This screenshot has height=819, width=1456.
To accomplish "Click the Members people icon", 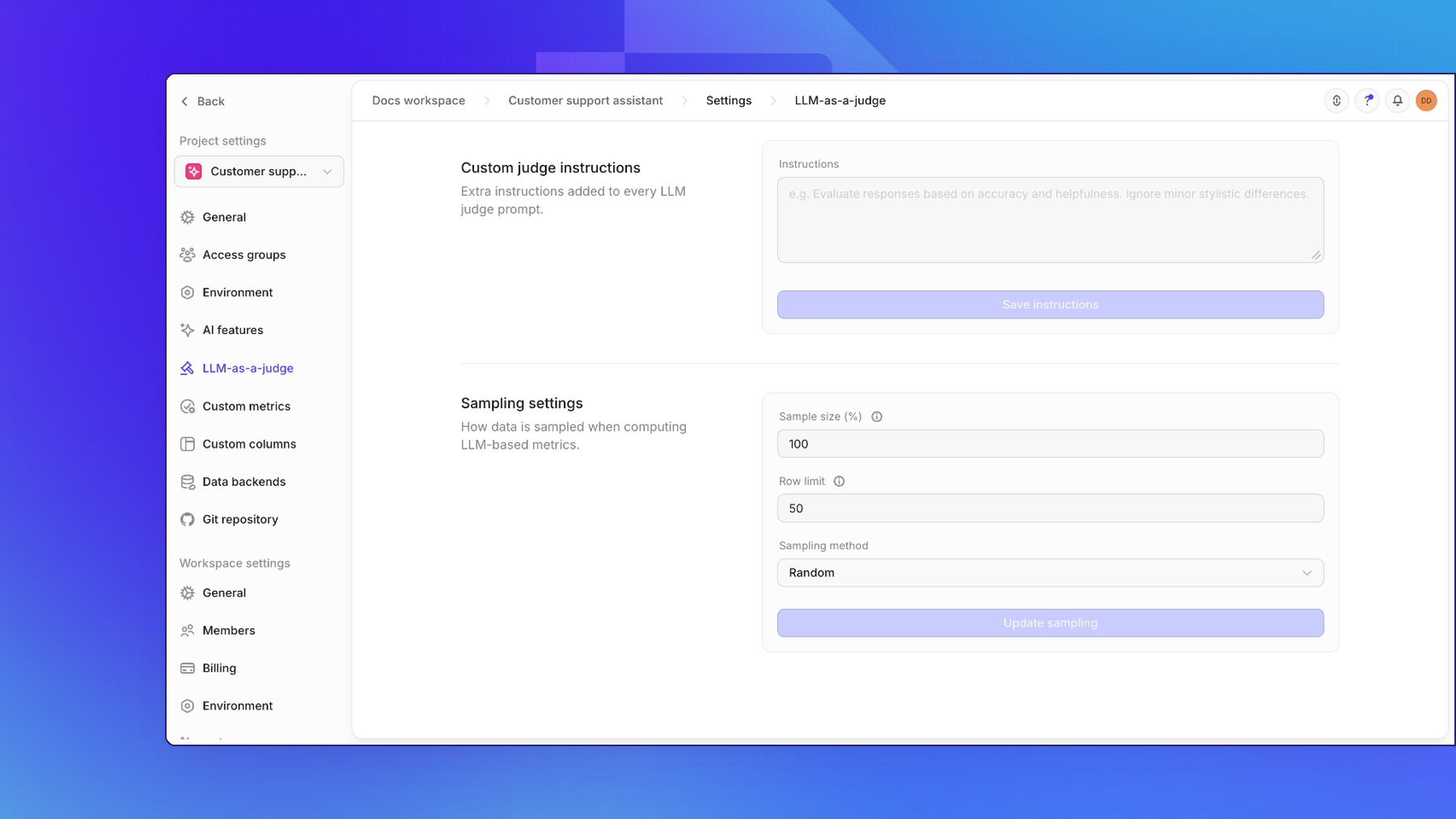I will pos(188,631).
